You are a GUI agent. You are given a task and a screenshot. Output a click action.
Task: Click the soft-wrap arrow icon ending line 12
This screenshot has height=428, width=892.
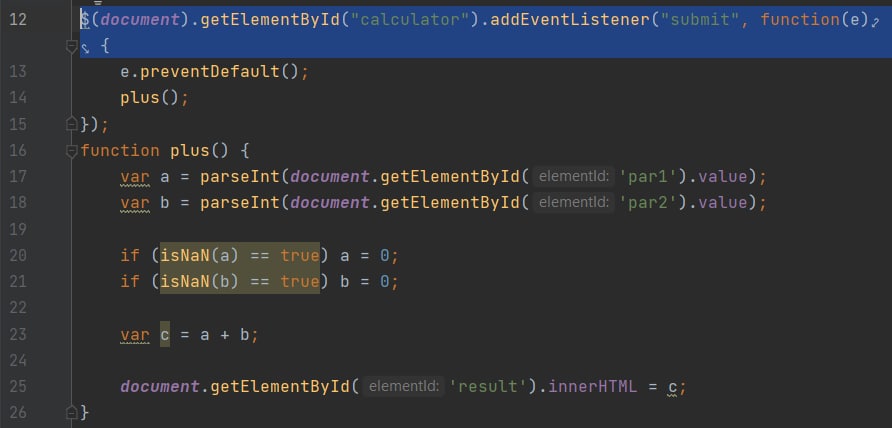point(876,22)
